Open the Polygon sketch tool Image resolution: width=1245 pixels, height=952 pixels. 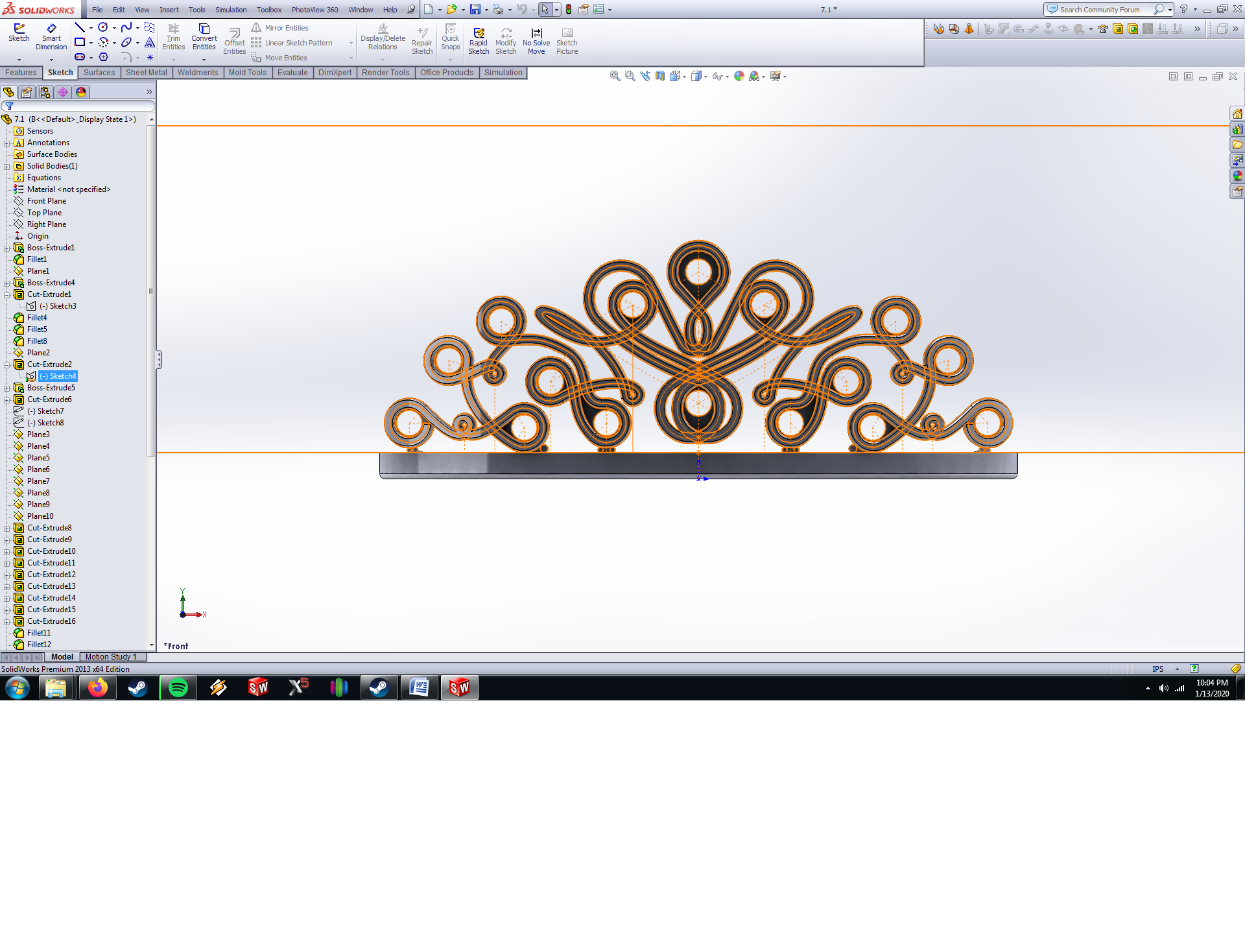click(103, 57)
